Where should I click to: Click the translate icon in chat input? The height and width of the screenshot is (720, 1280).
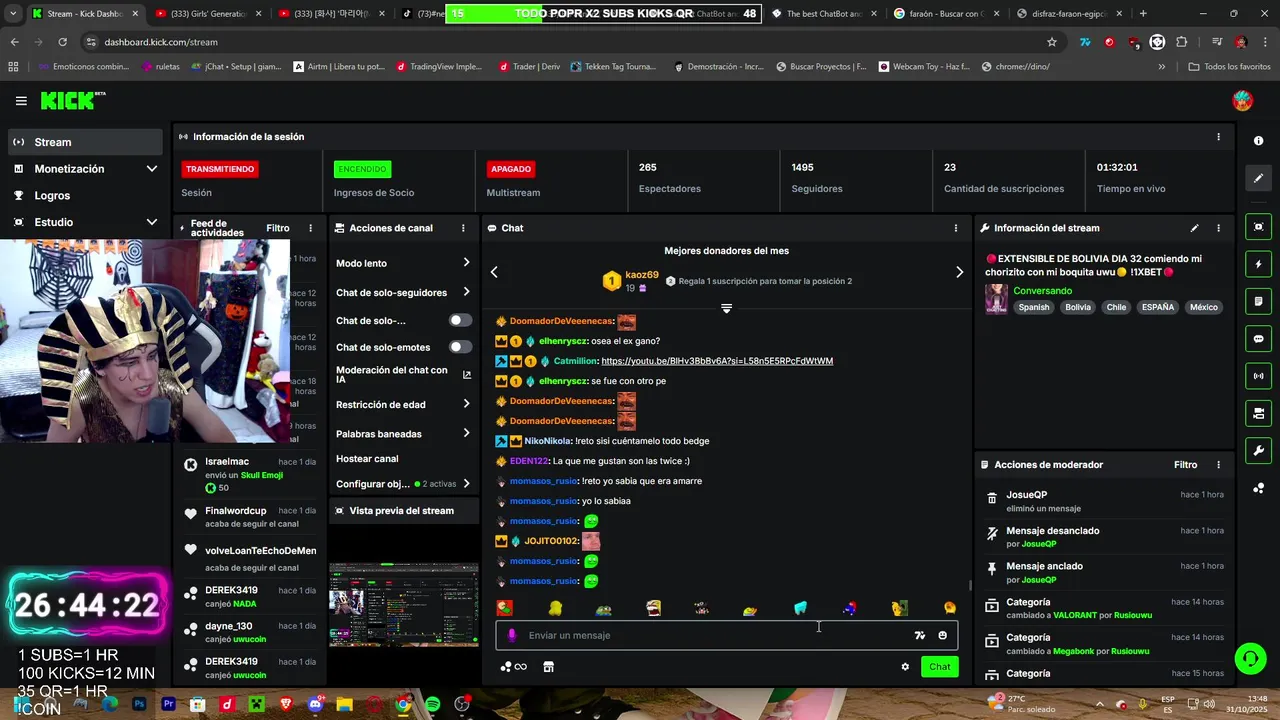pyautogui.click(x=920, y=635)
